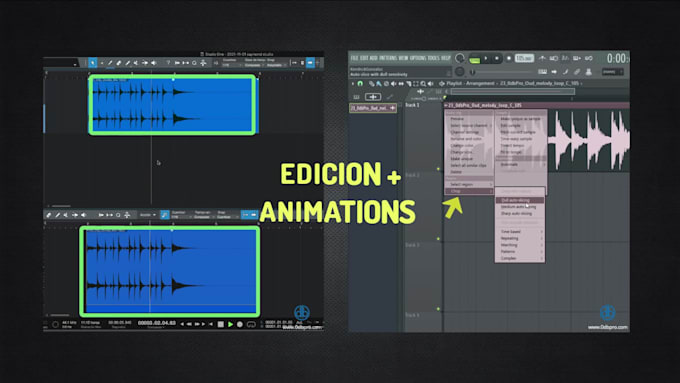The width and height of the screenshot is (680, 383).
Task: Click the Stop button in FL Studio transport
Action: pyautogui.click(x=497, y=58)
